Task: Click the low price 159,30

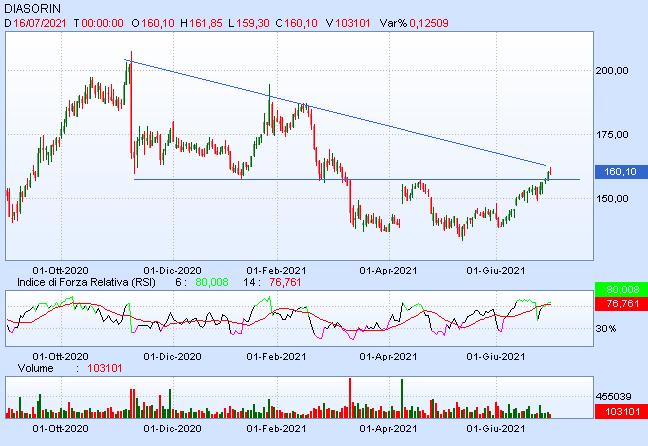Action: coord(253,23)
